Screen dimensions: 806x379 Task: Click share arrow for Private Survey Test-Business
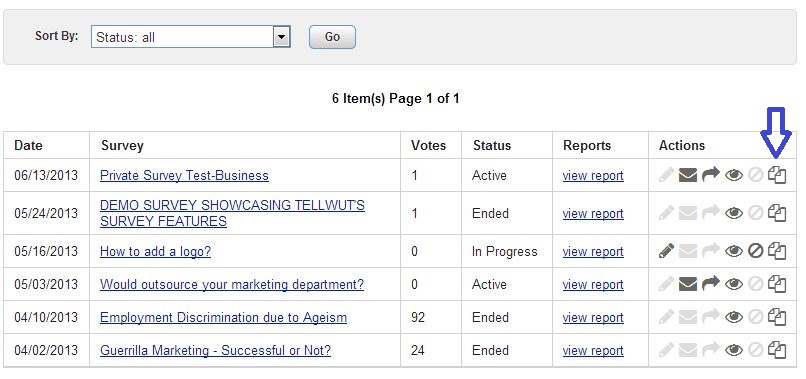tap(710, 175)
